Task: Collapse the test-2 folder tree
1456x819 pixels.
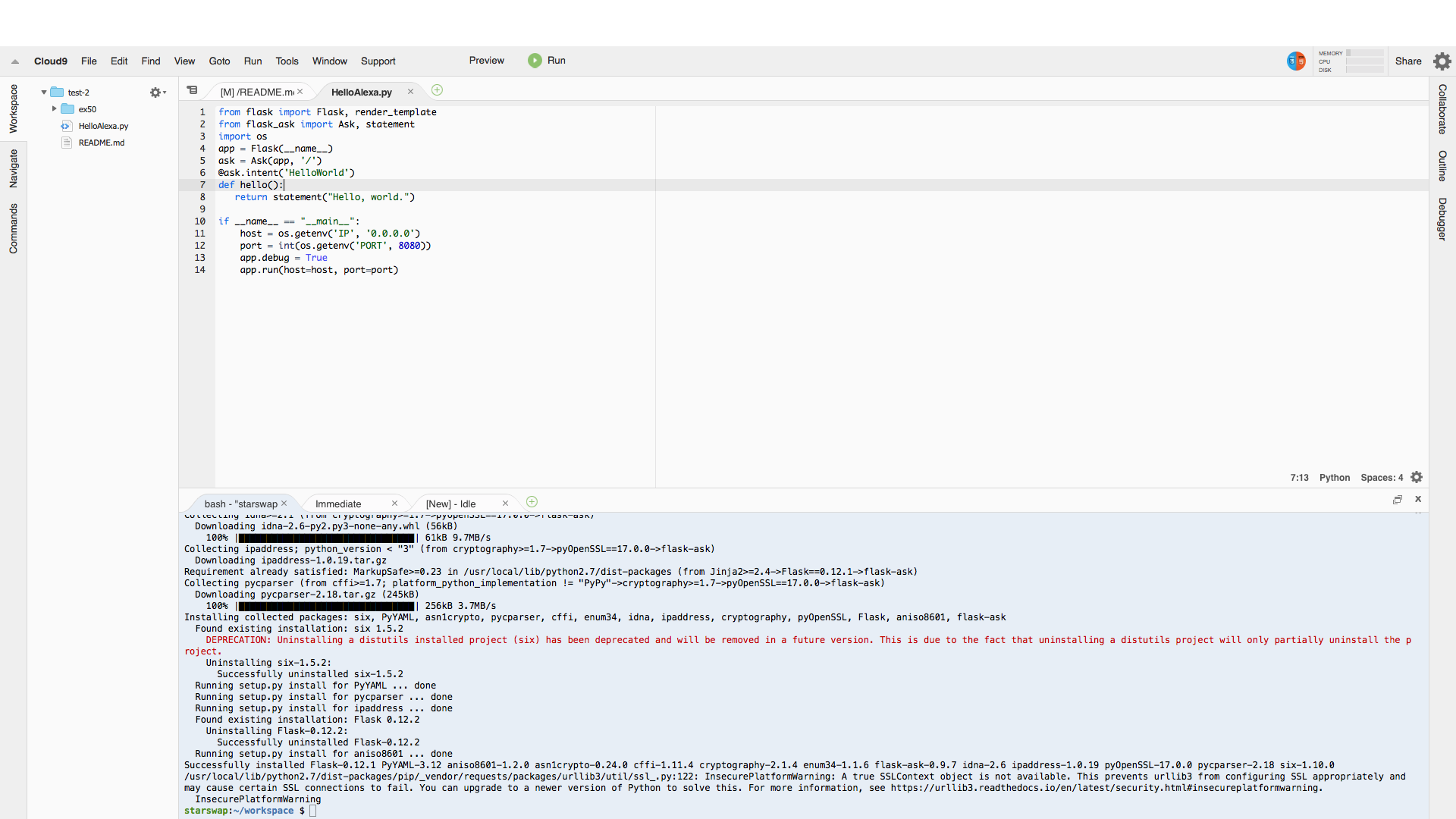Action: coord(44,93)
